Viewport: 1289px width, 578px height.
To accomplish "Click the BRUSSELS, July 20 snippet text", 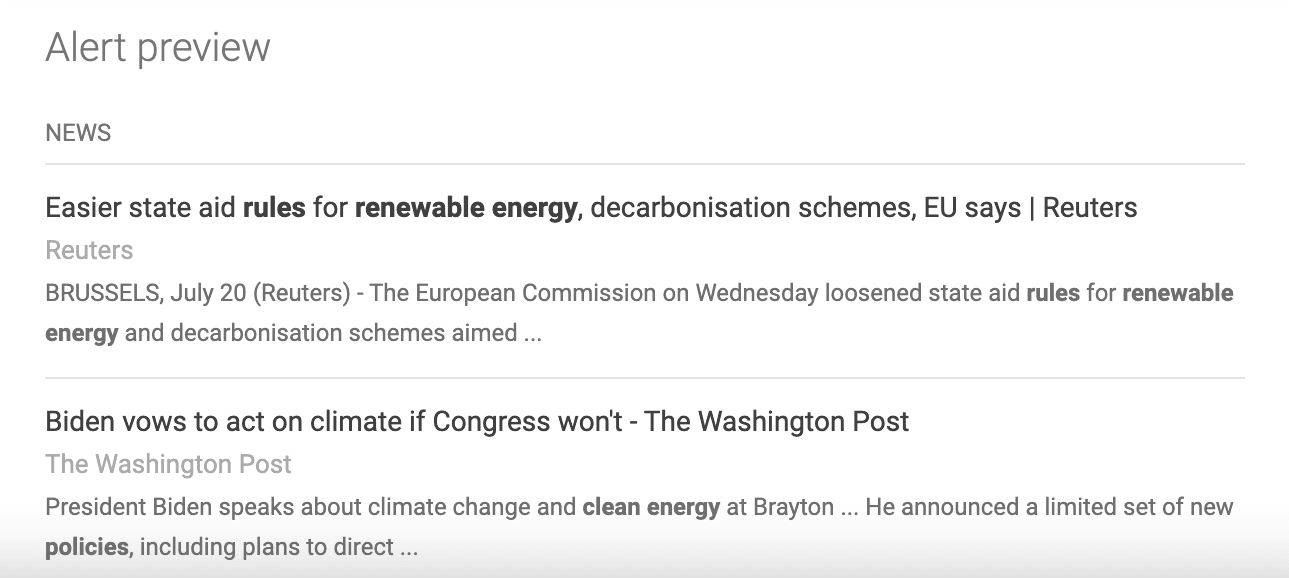I will tap(639, 313).
